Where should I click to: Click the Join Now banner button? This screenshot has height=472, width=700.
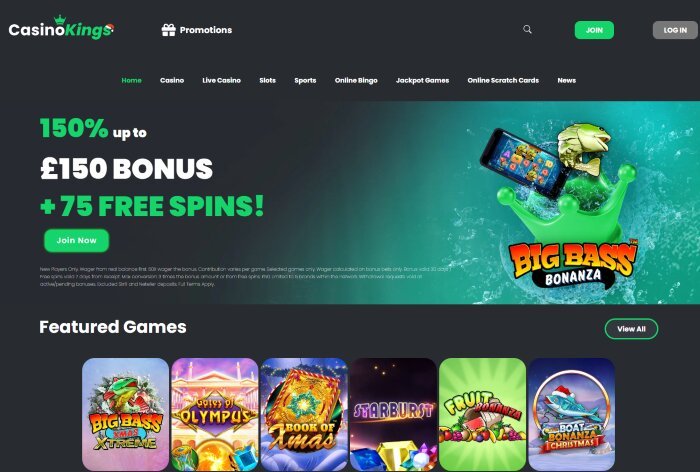click(x=76, y=241)
